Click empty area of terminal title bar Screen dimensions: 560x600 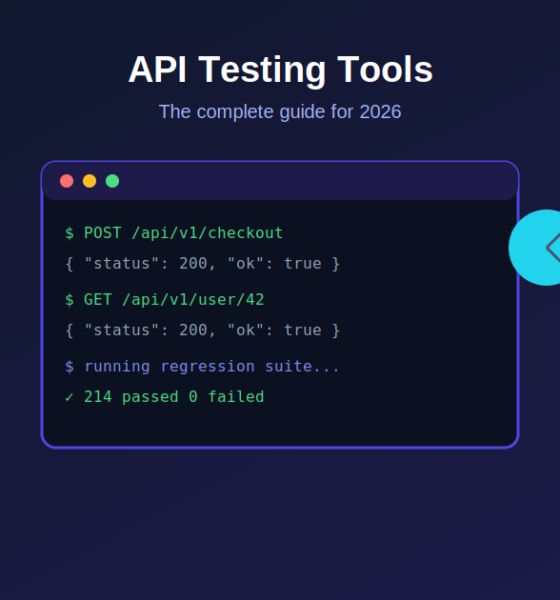click(318, 181)
